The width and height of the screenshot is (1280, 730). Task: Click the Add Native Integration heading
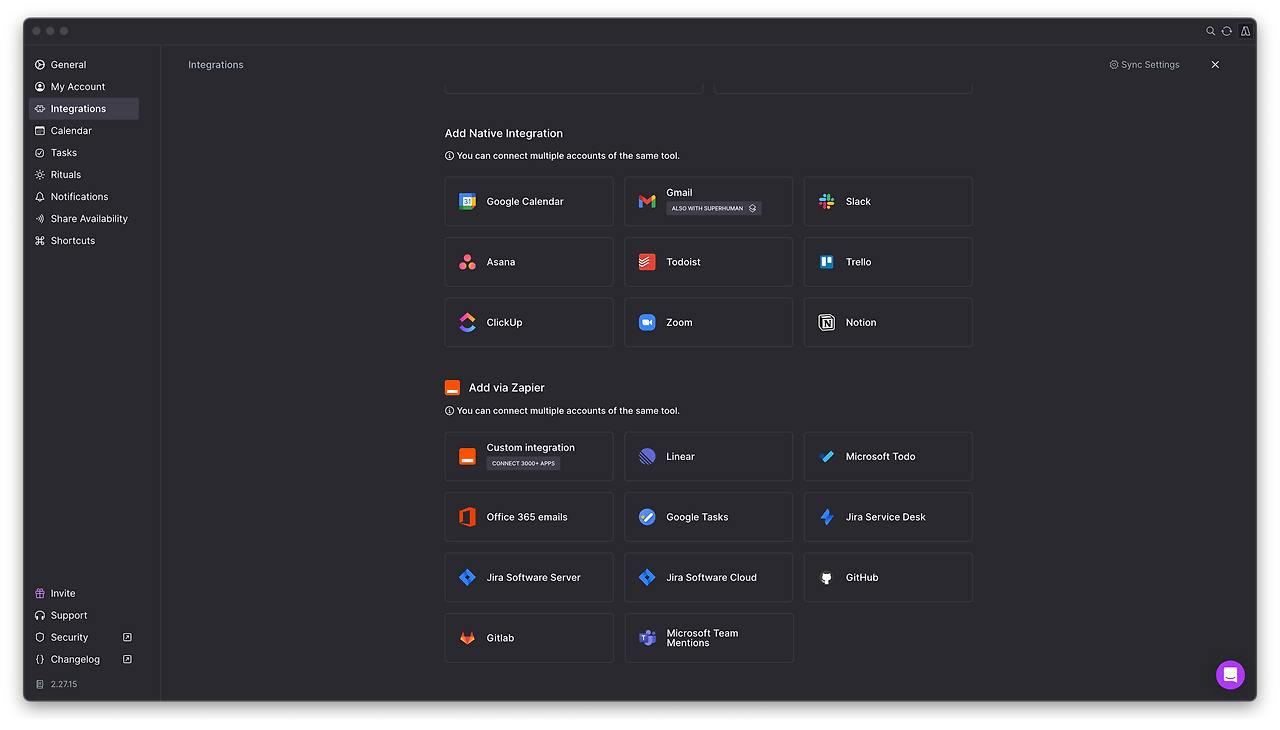504,134
